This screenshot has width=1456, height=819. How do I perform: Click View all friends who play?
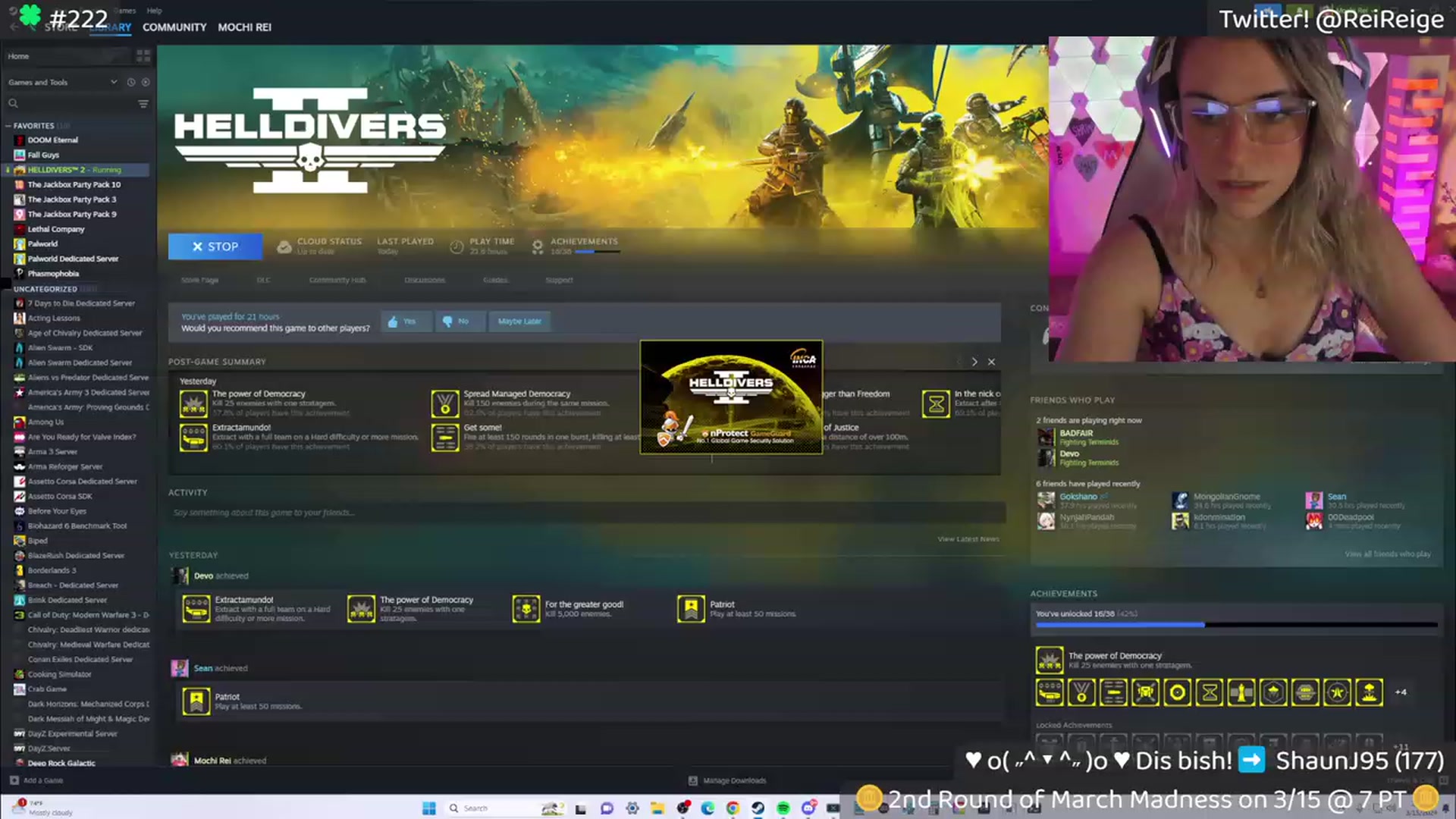pos(1388,554)
